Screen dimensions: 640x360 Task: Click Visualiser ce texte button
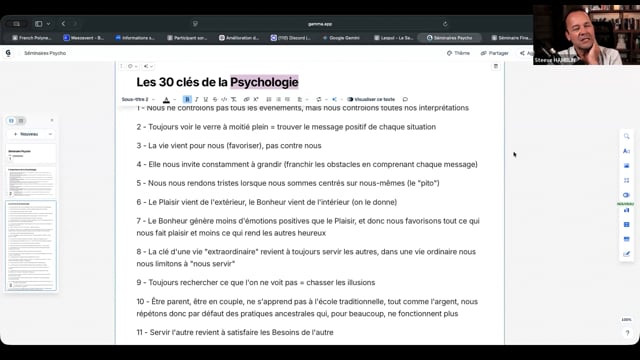click(371, 99)
